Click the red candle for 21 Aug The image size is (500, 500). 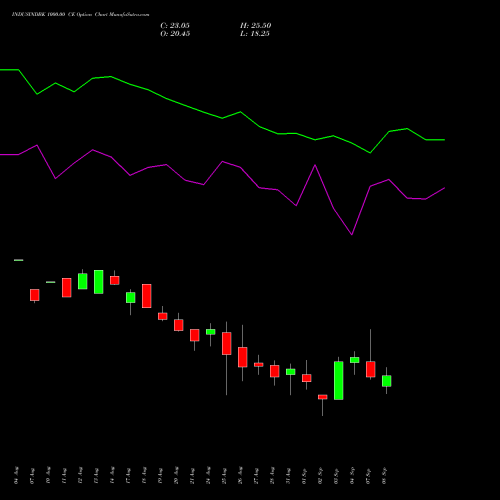(x=195, y=335)
